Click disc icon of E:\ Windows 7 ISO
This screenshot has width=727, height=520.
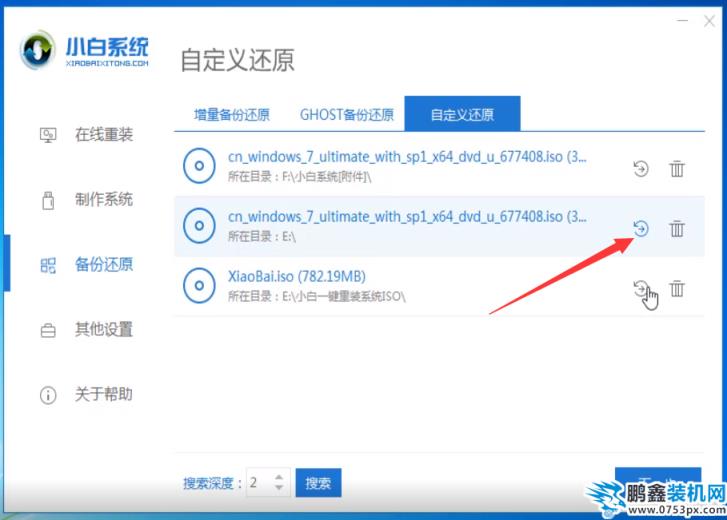[x=199, y=226]
